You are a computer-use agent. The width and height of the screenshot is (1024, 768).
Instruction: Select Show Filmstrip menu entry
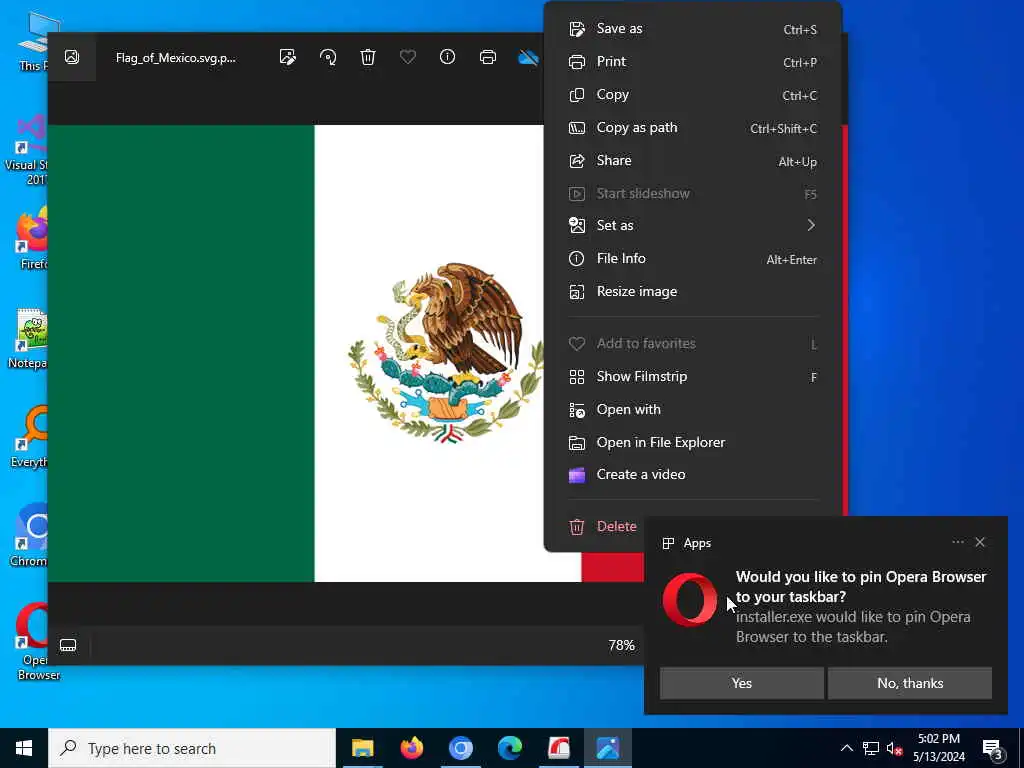pyautogui.click(x=693, y=377)
